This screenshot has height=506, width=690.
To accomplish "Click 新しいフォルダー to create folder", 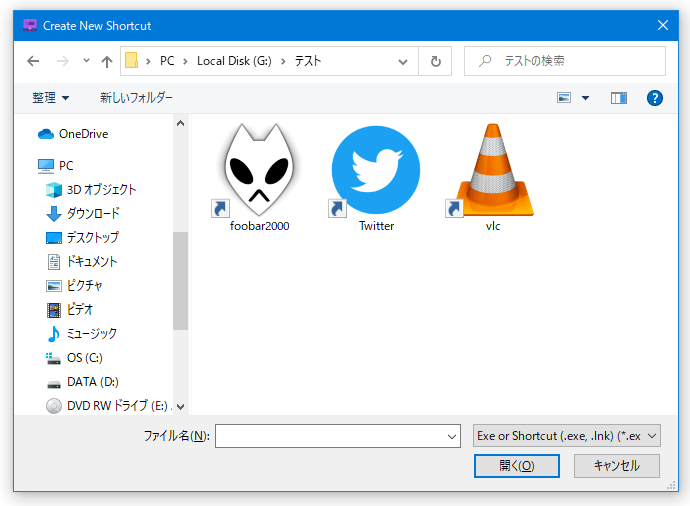I will (x=136, y=98).
